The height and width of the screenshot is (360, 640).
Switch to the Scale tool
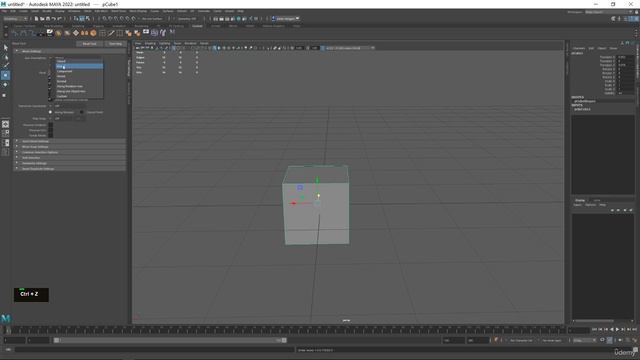pos(5,95)
